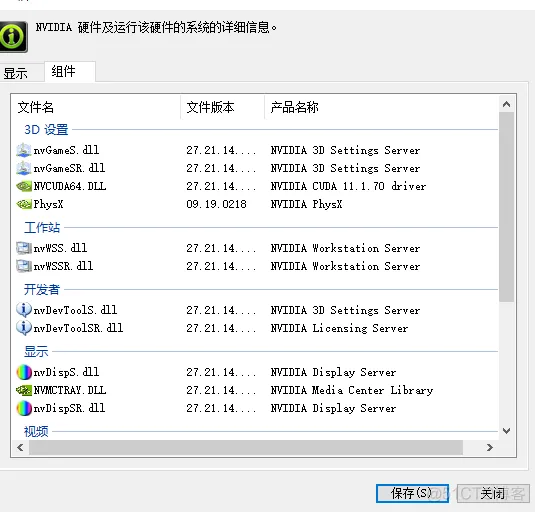
Task: Select the PhysX file name
Action: pos(48,204)
